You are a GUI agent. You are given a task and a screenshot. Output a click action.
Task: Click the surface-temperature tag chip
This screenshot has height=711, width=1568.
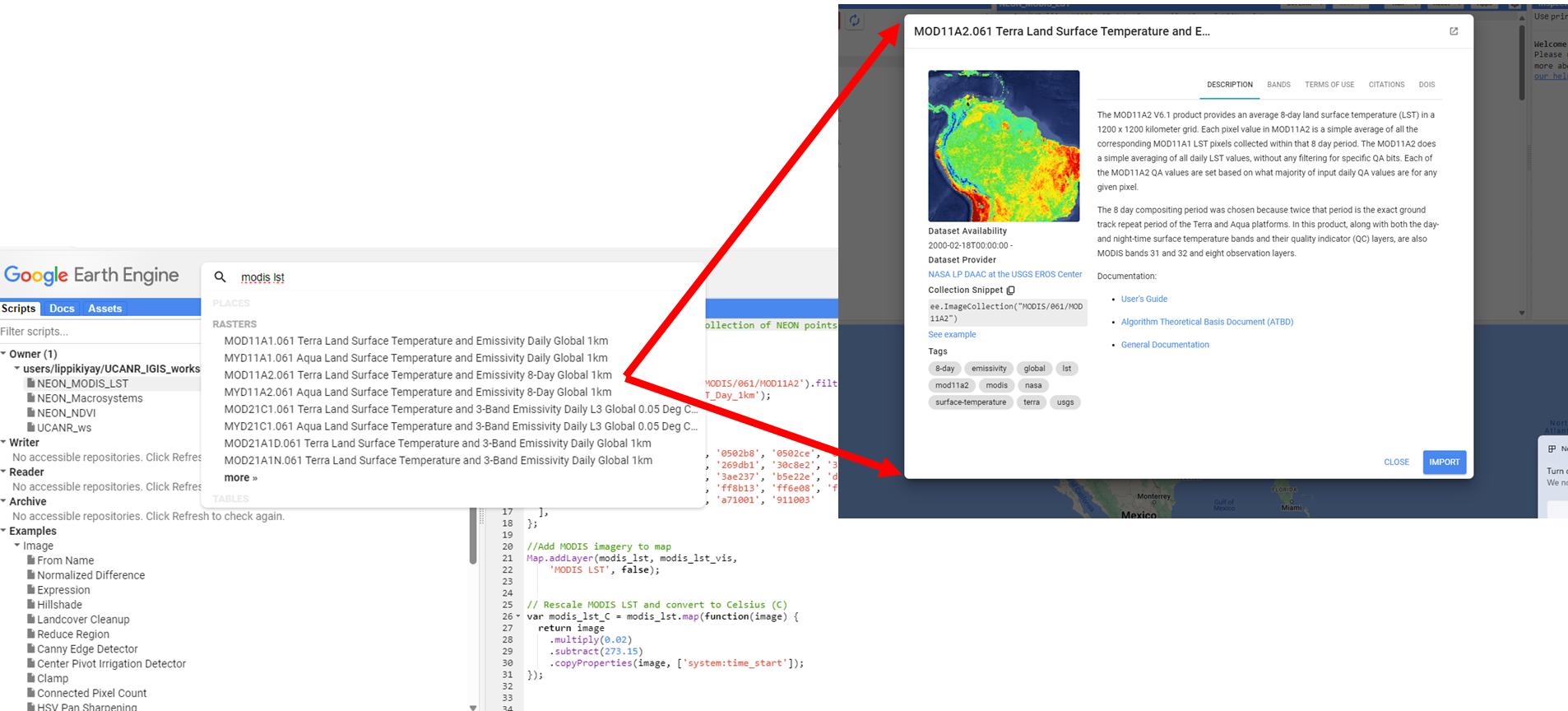tap(971, 402)
